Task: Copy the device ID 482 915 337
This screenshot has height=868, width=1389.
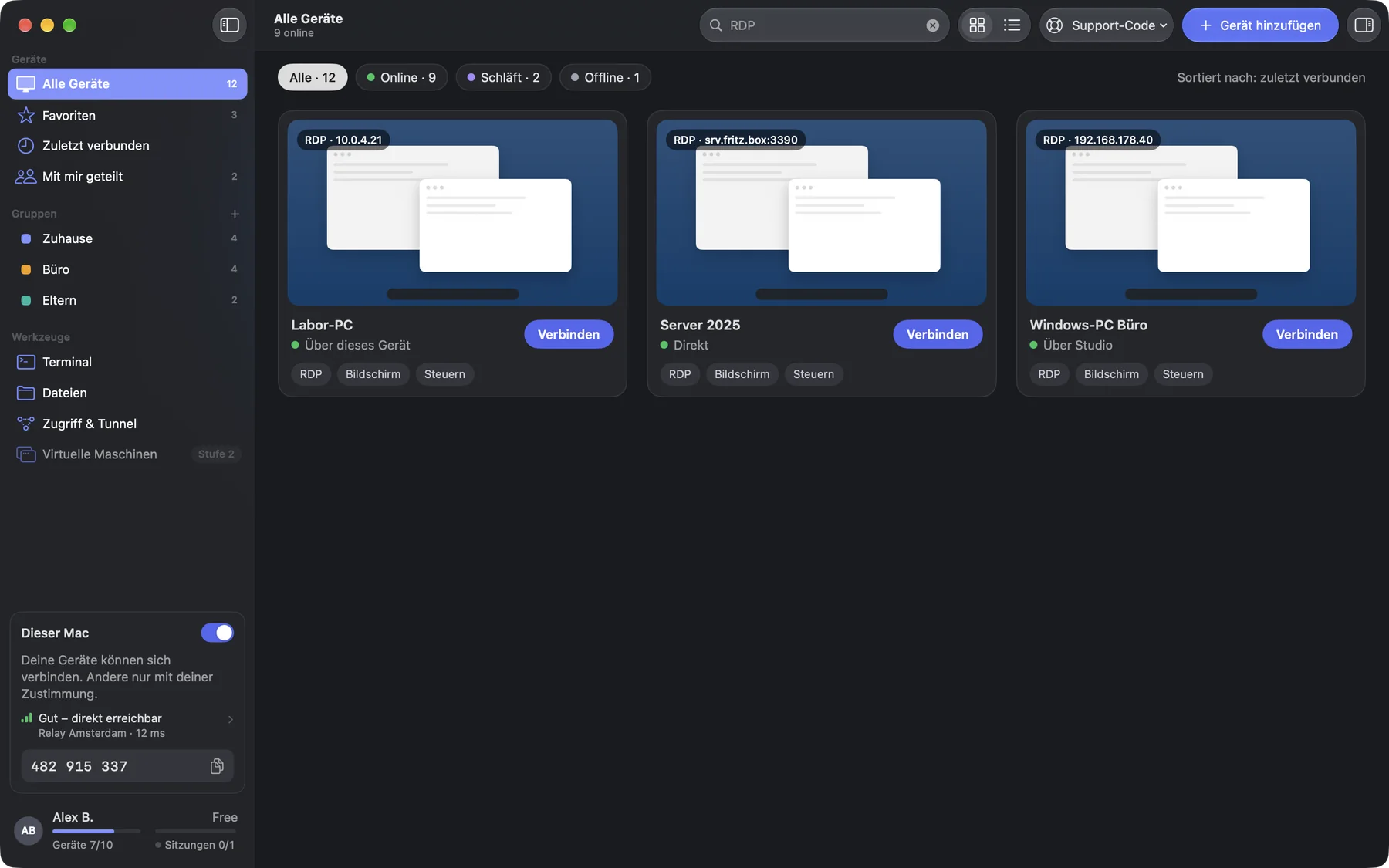Action: click(x=217, y=766)
